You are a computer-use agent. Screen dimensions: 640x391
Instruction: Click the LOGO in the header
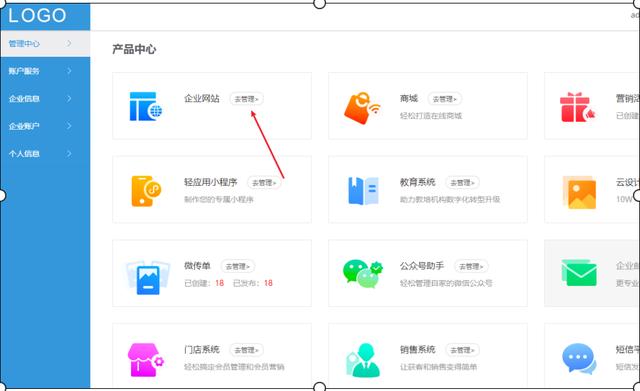click(37, 16)
